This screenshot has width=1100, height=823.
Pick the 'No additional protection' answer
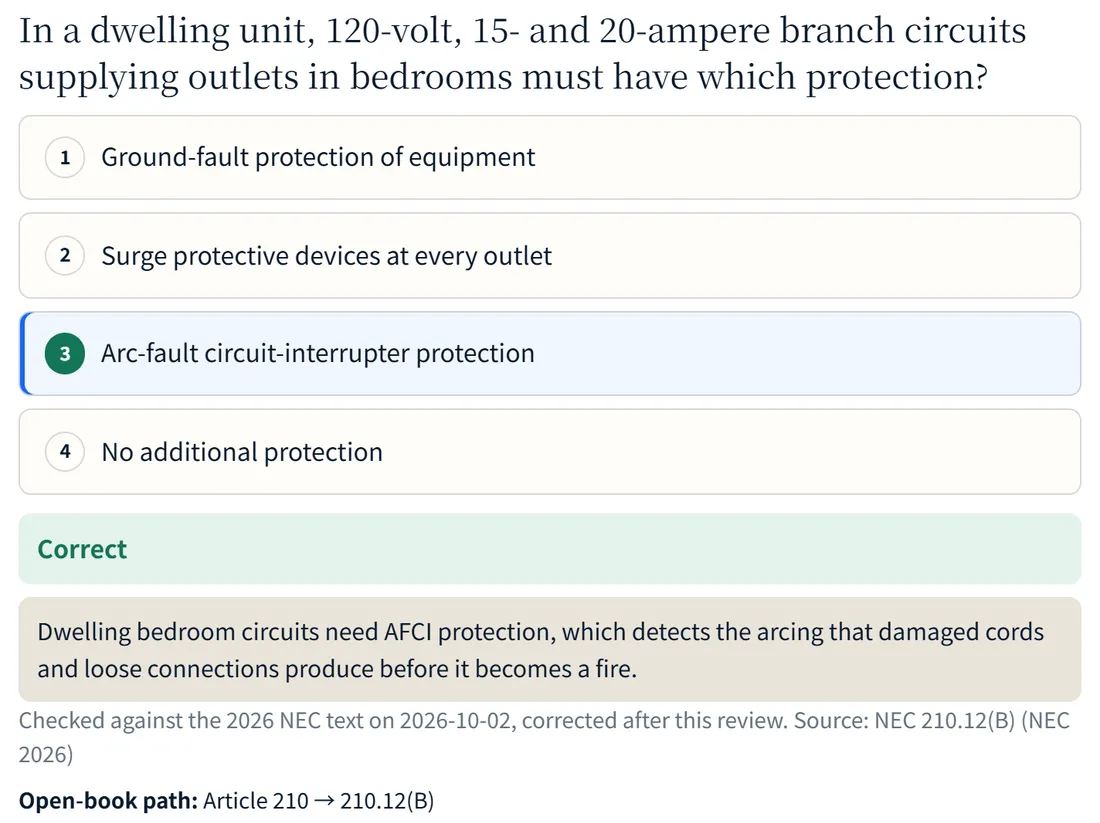click(x=550, y=451)
